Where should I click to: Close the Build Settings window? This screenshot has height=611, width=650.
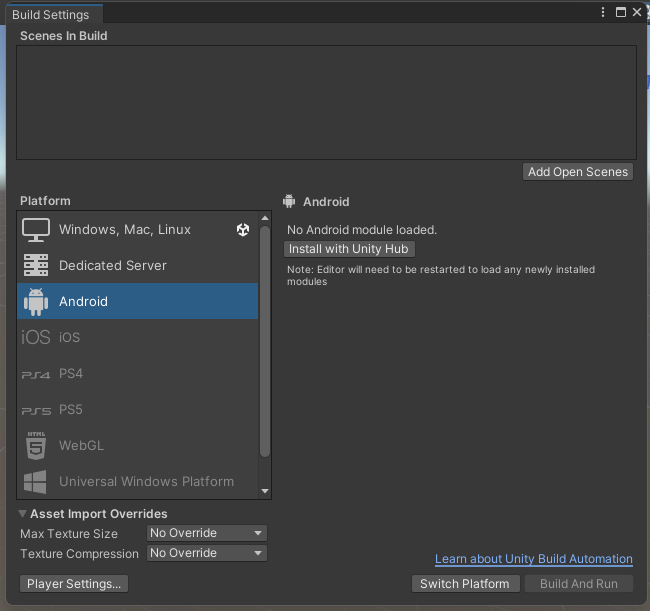click(x=637, y=12)
